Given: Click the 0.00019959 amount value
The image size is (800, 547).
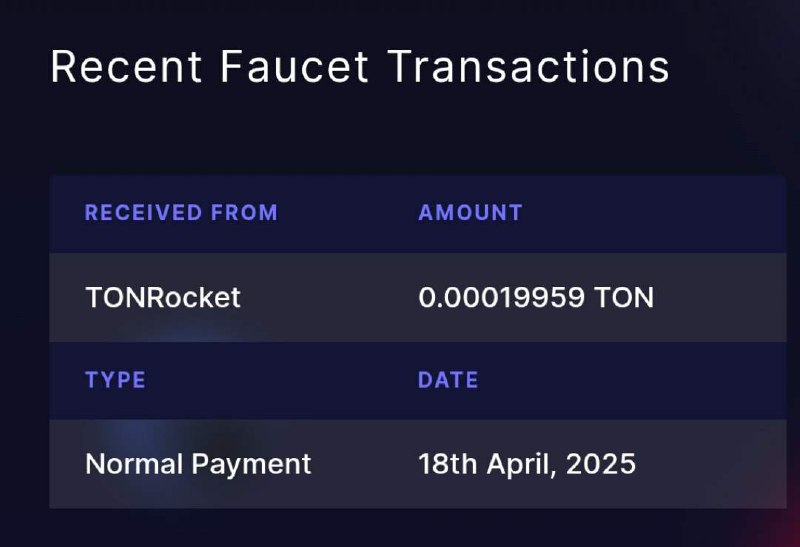Looking at the screenshot, I should pos(502,297).
